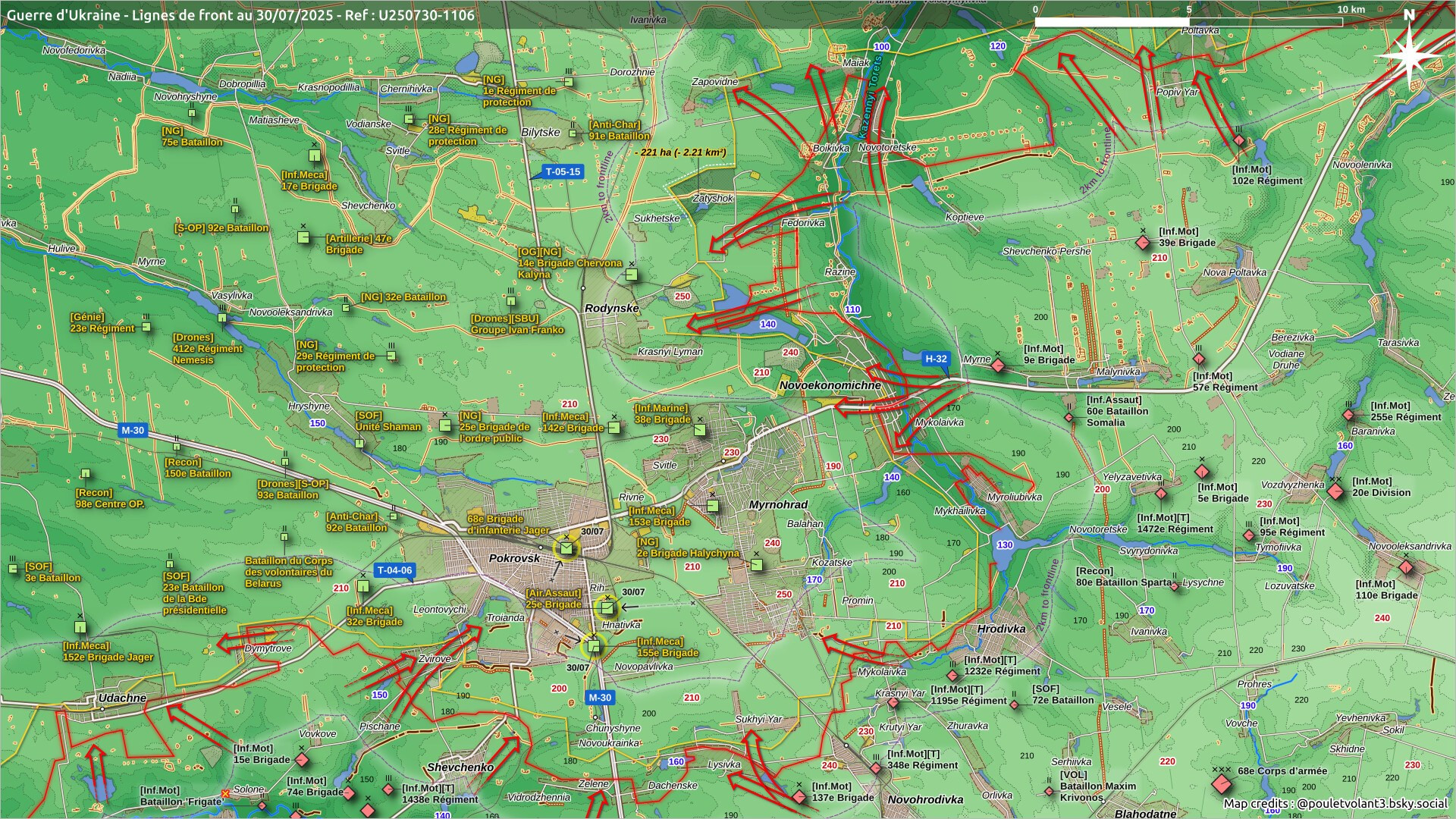
Task: Click the 255e Régiment red diamond marker
Action: pyautogui.click(x=1348, y=415)
